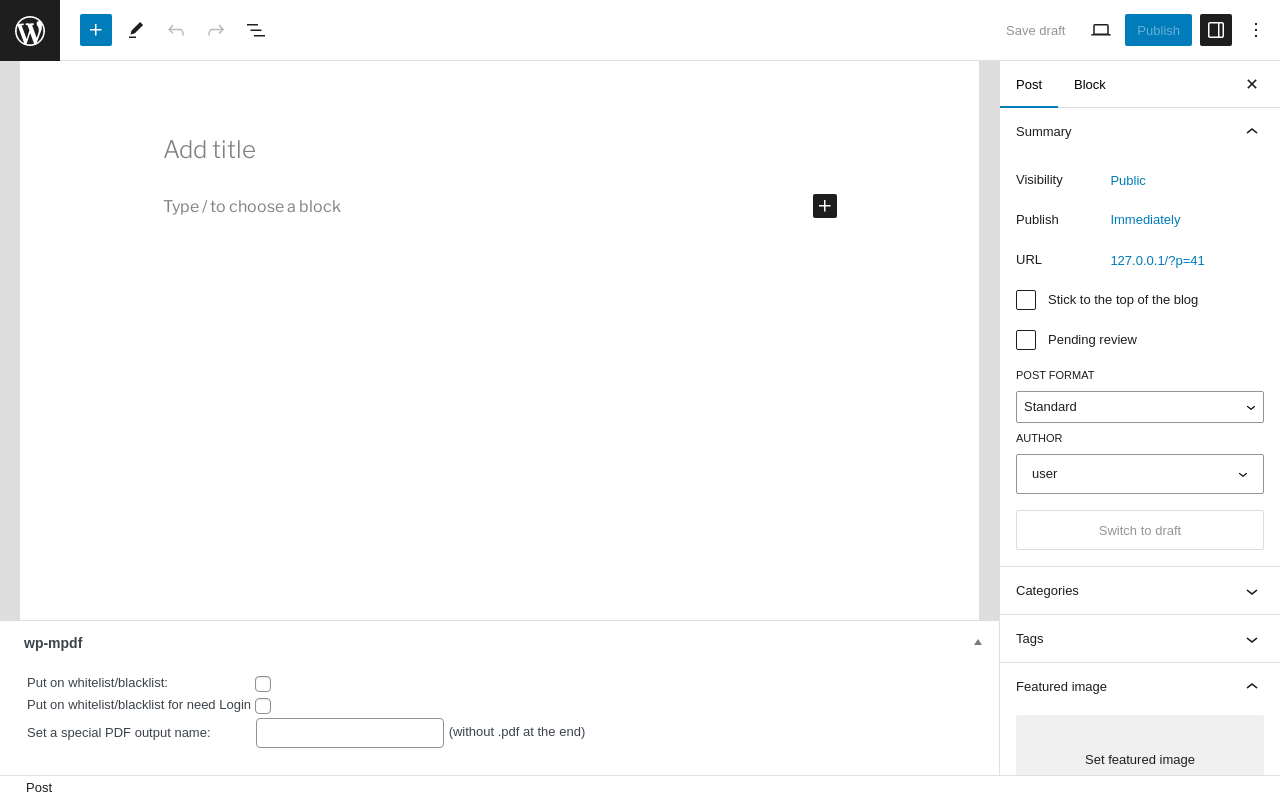
Task: Click the WordPress logo to view posts
Action: click(x=30, y=30)
